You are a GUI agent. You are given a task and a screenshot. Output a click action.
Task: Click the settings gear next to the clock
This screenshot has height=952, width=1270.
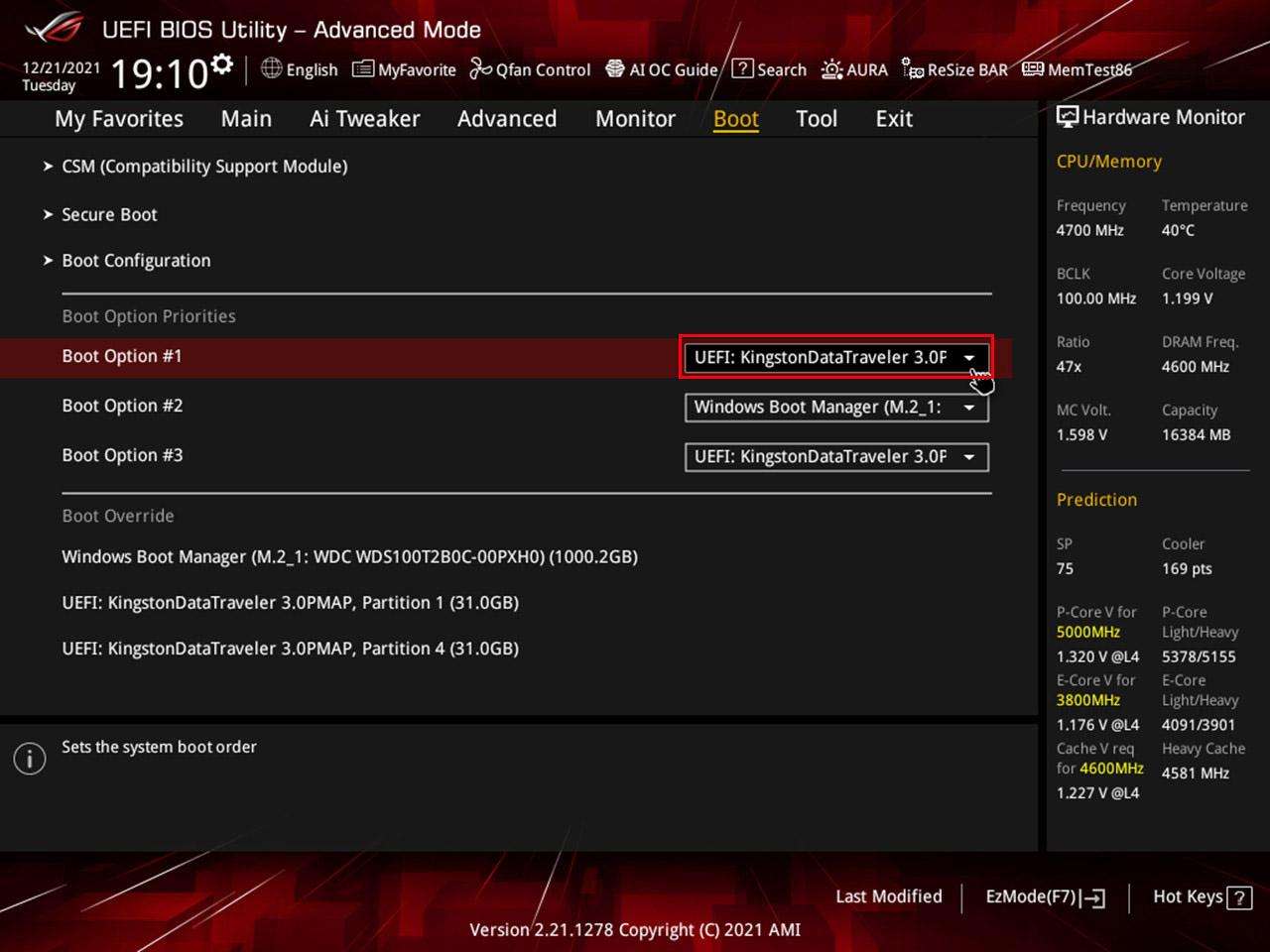tap(223, 64)
